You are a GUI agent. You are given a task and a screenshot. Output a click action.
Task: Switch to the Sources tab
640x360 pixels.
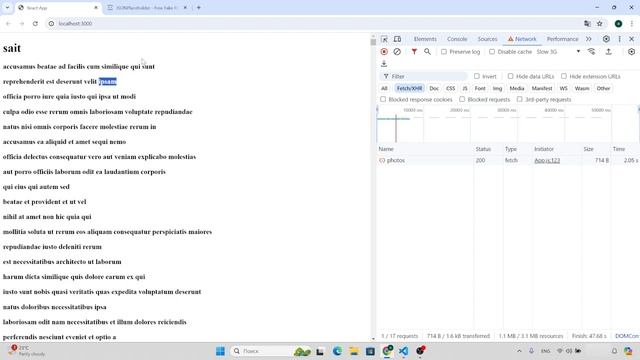487,39
